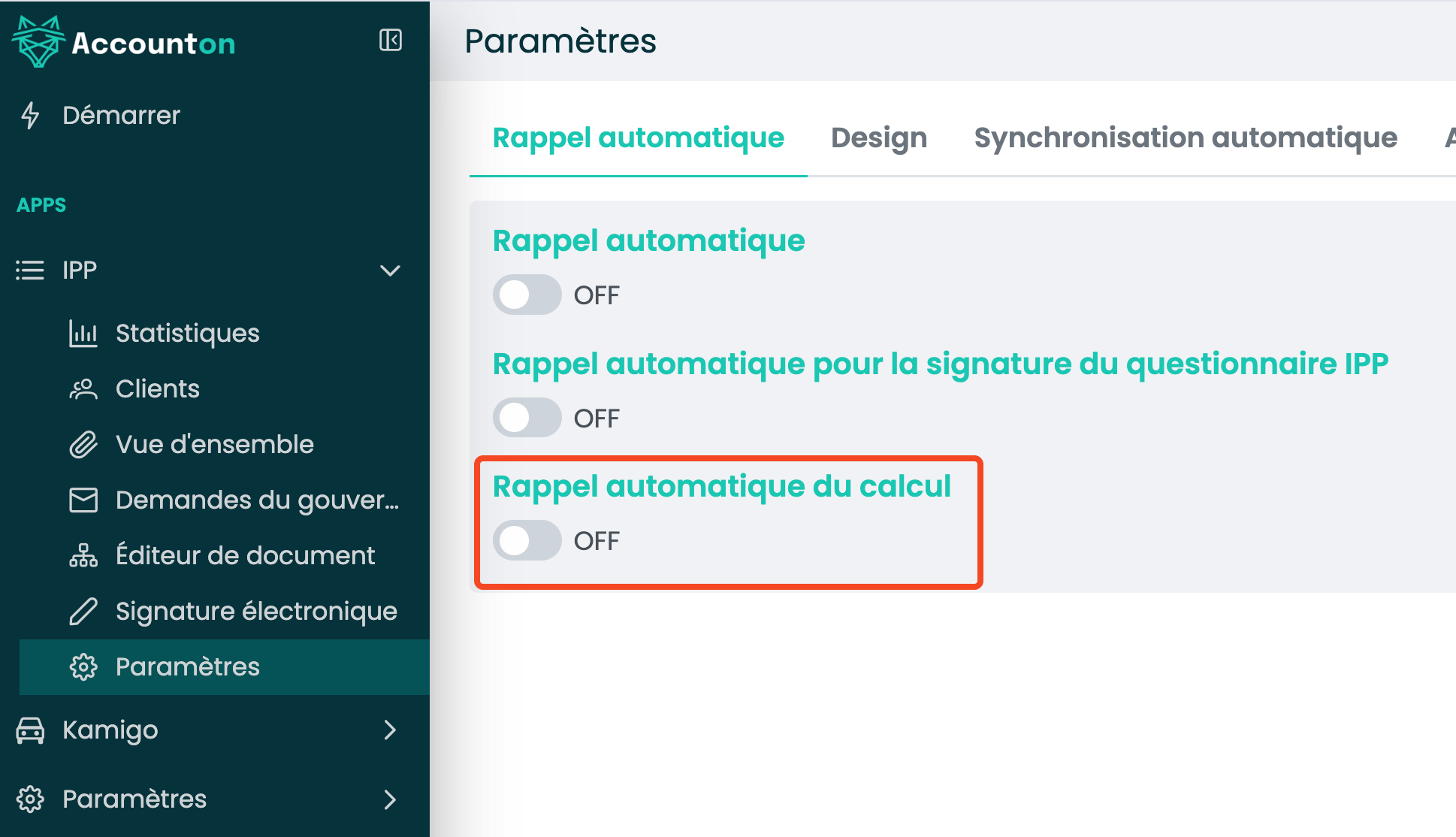Click the Signature électronique pen icon

pyautogui.click(x=83, y=612)
